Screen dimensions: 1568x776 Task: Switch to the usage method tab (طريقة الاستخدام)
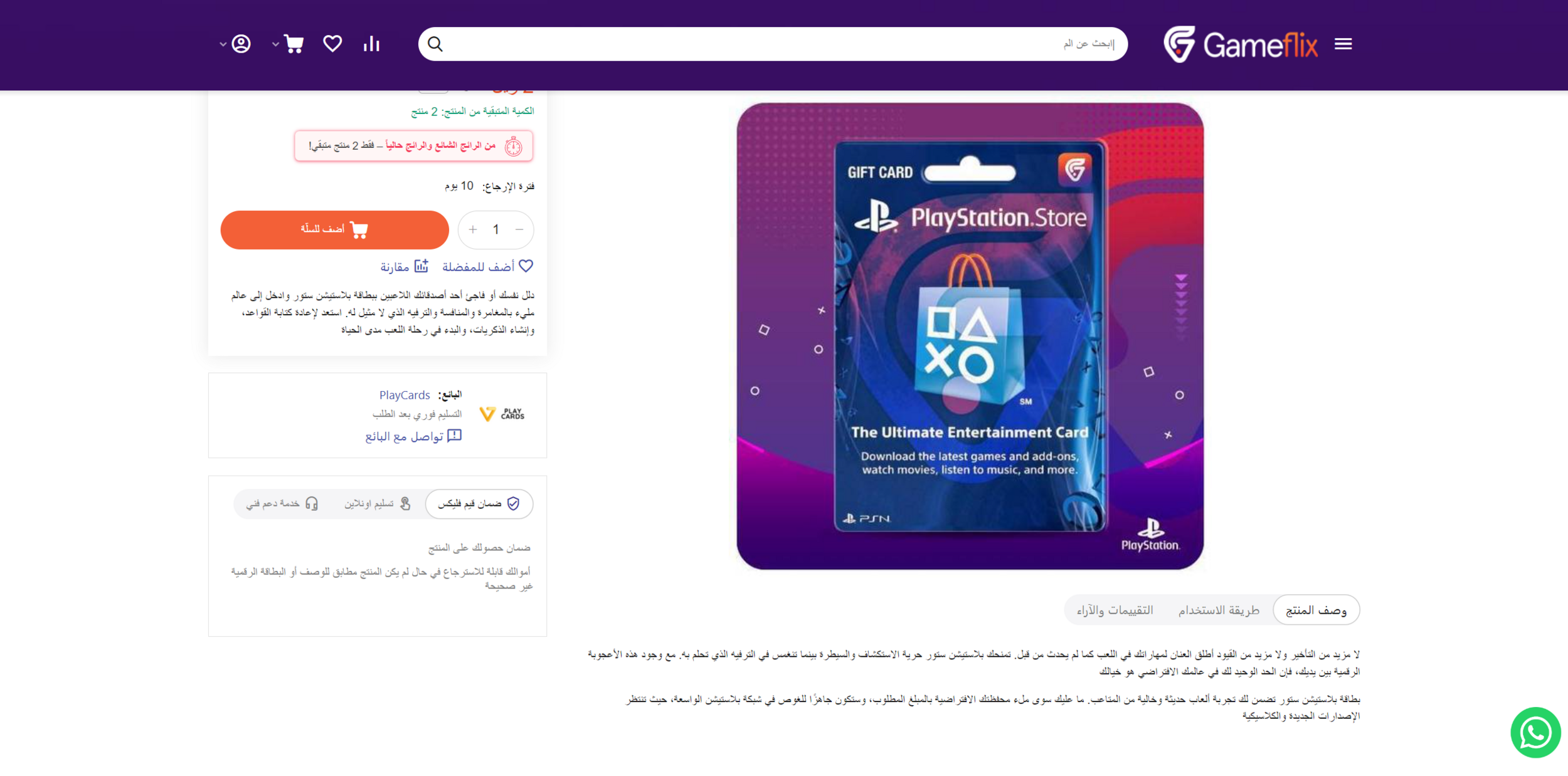(x=1219, y=610)
